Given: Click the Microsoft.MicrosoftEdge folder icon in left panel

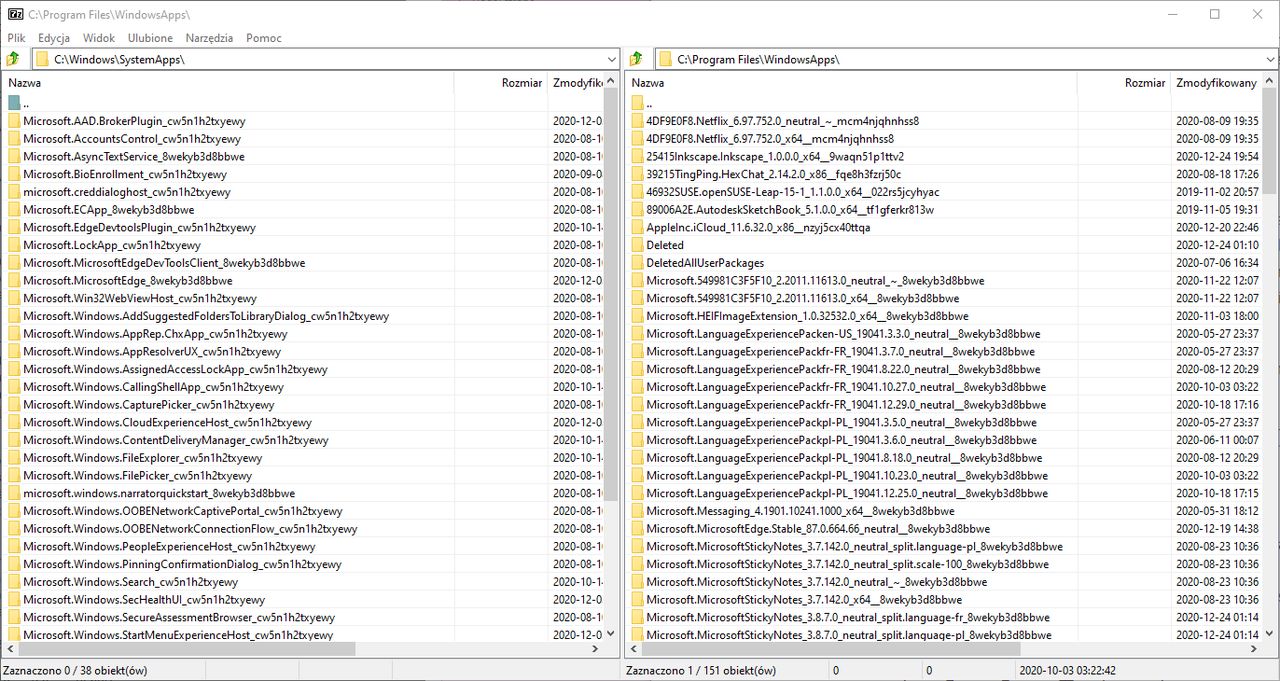Looking at the screenshot, I should pyautogui.click(x=14, y=281).
